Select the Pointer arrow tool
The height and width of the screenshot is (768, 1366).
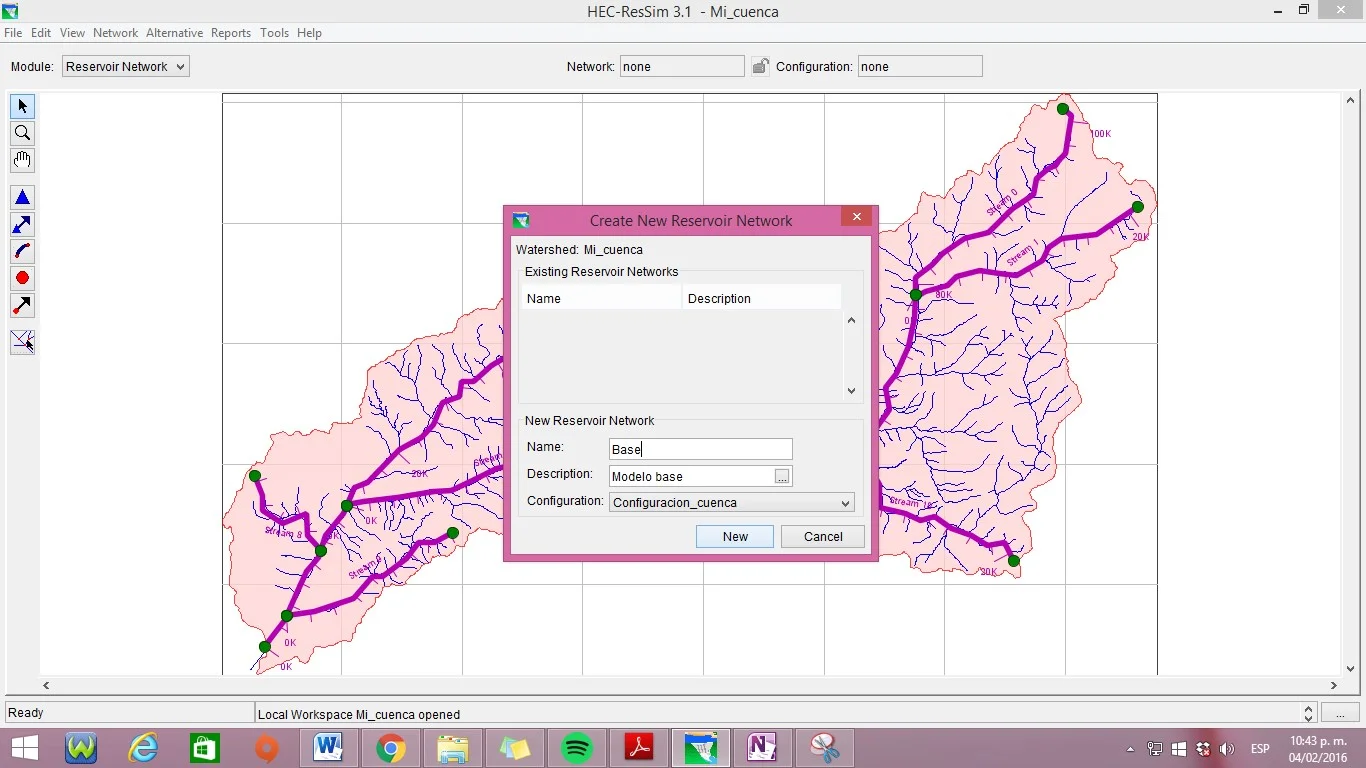pos(22,106)
